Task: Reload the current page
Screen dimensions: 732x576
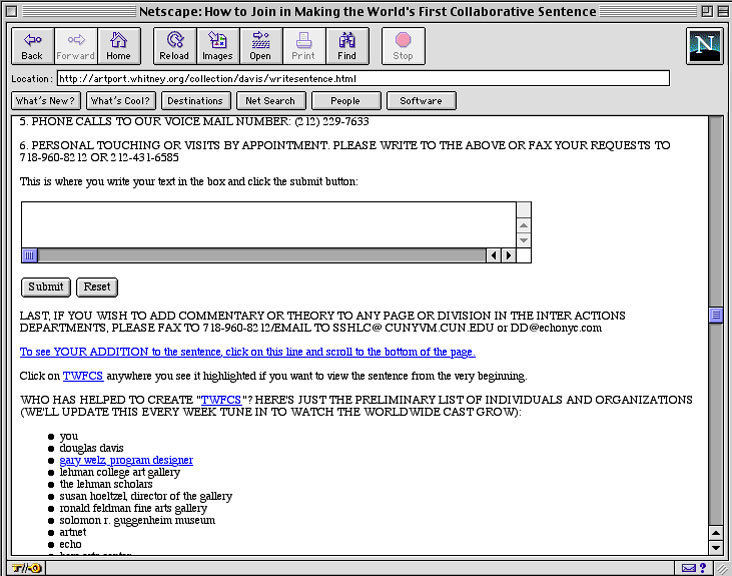Action: tap(175, 46)
